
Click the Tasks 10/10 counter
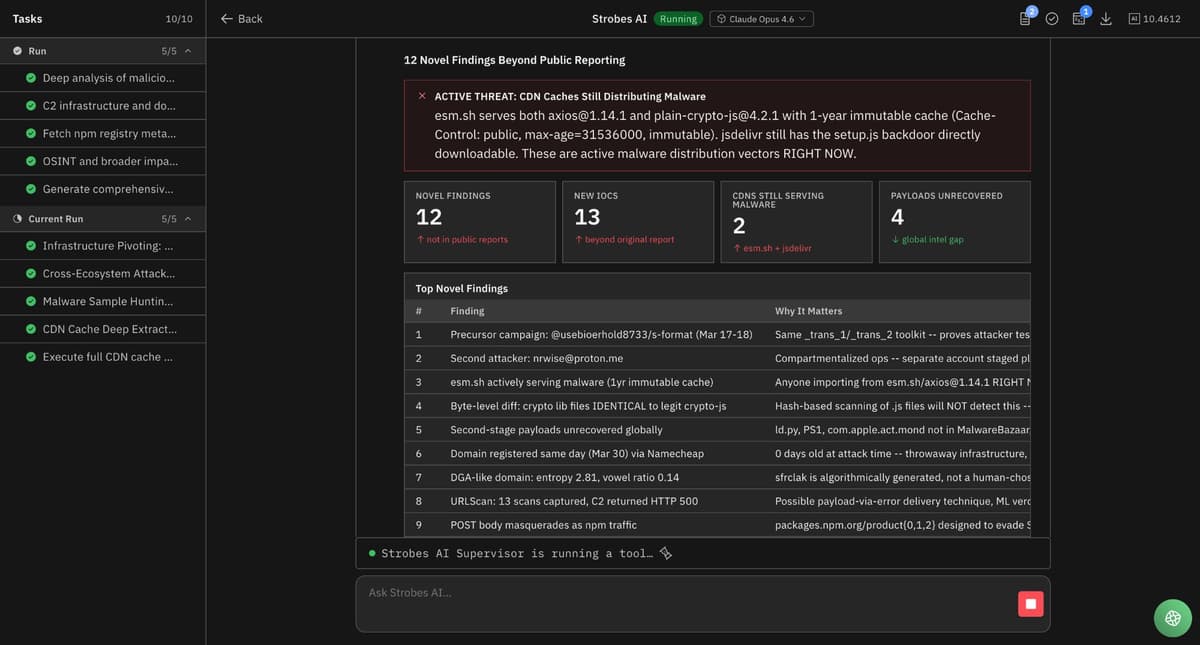(x=179, y=19)
